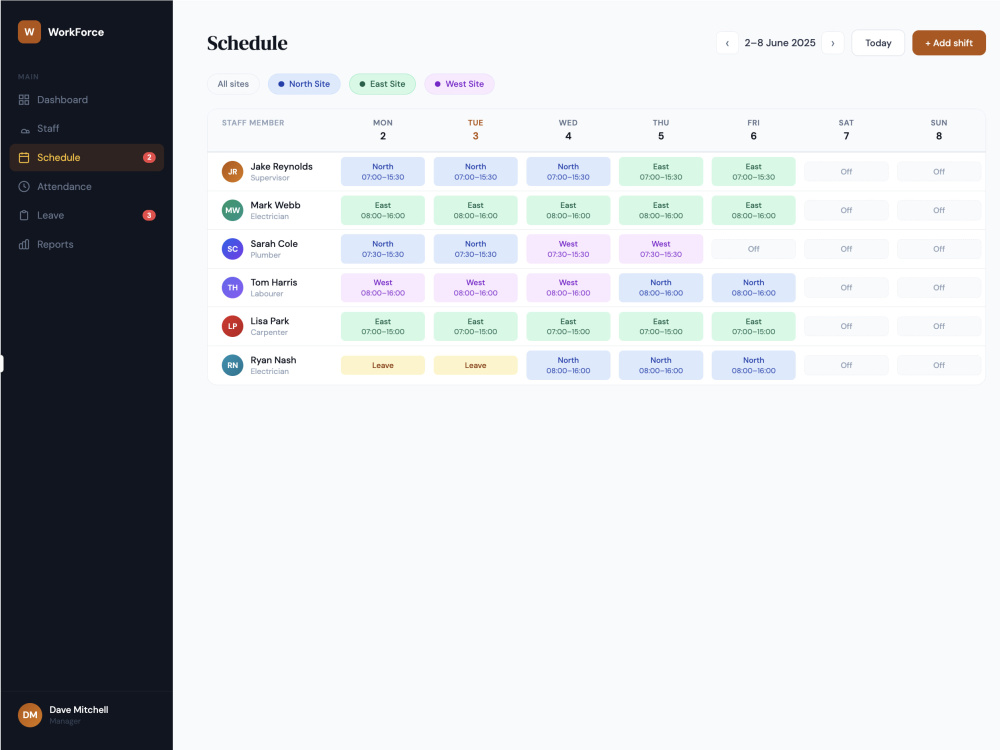Click Lisa Park LP avatar
This screenshot has height=750, width=1000.
click(233, 327)
